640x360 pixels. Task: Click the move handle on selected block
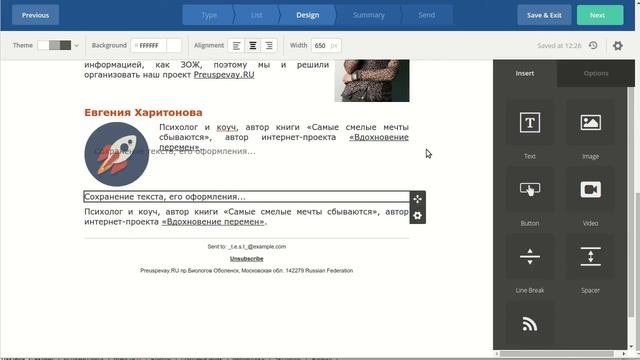tap(417, 199)
